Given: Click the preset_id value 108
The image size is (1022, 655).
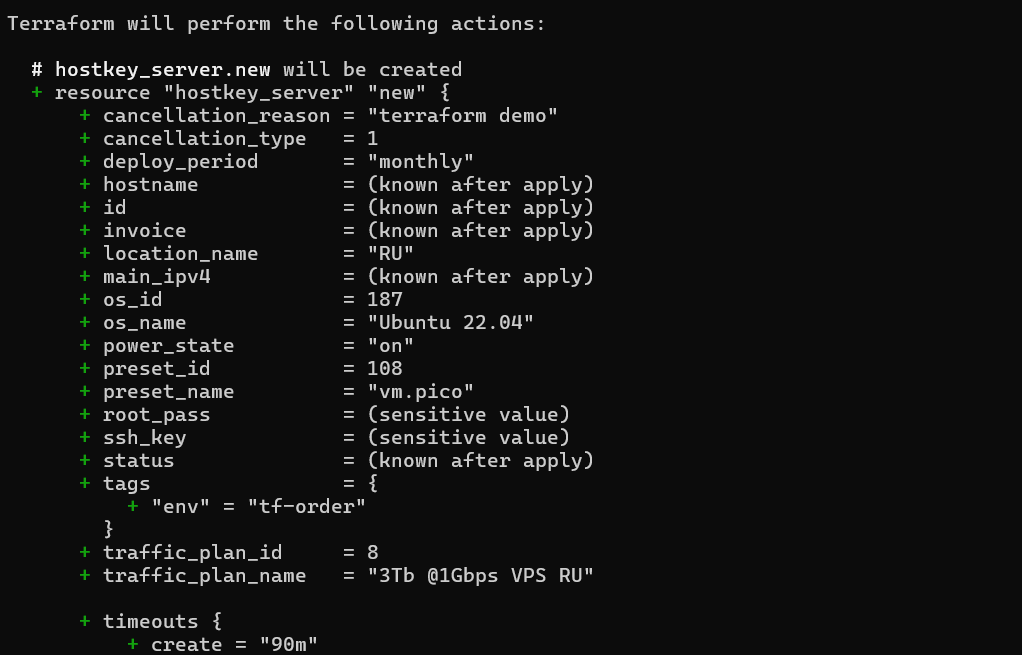Looking at the screenshot, I should (385, 368).
